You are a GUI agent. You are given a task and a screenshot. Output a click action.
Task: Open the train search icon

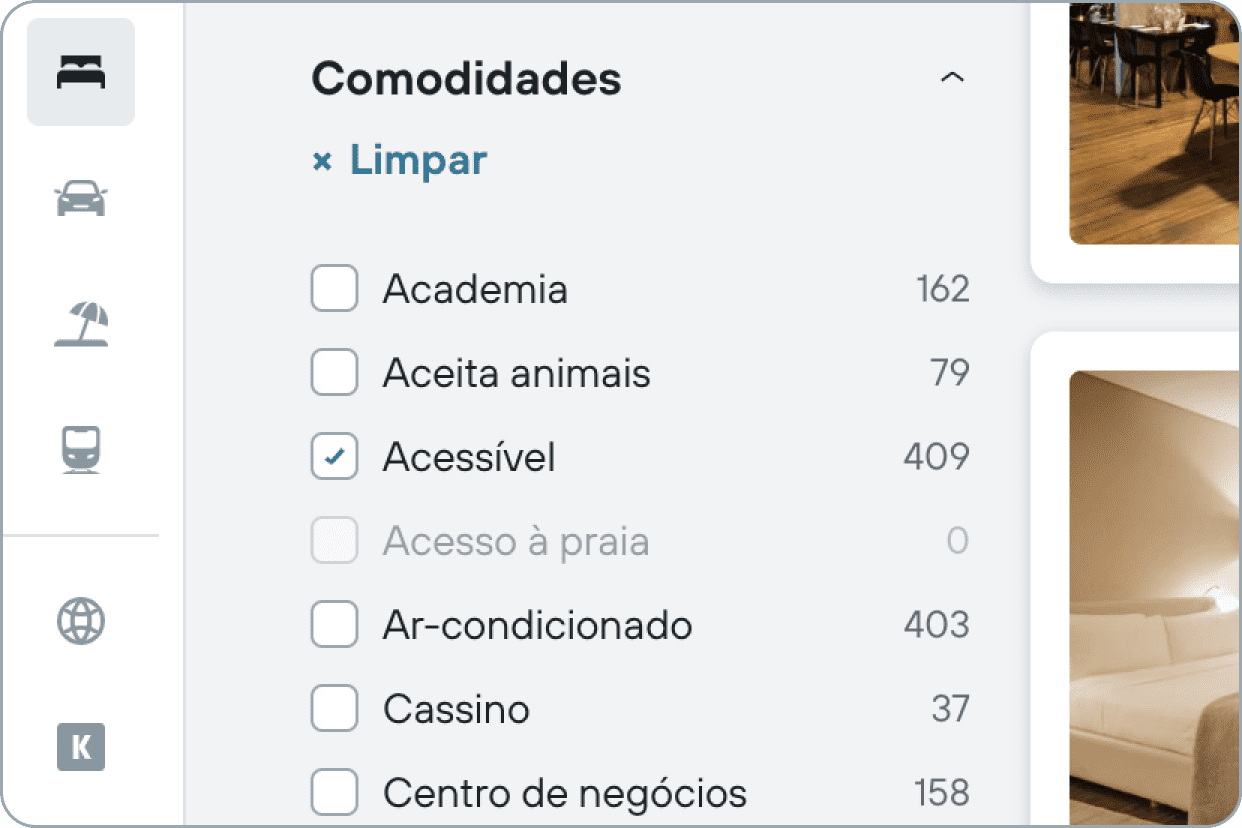(81, 449)
